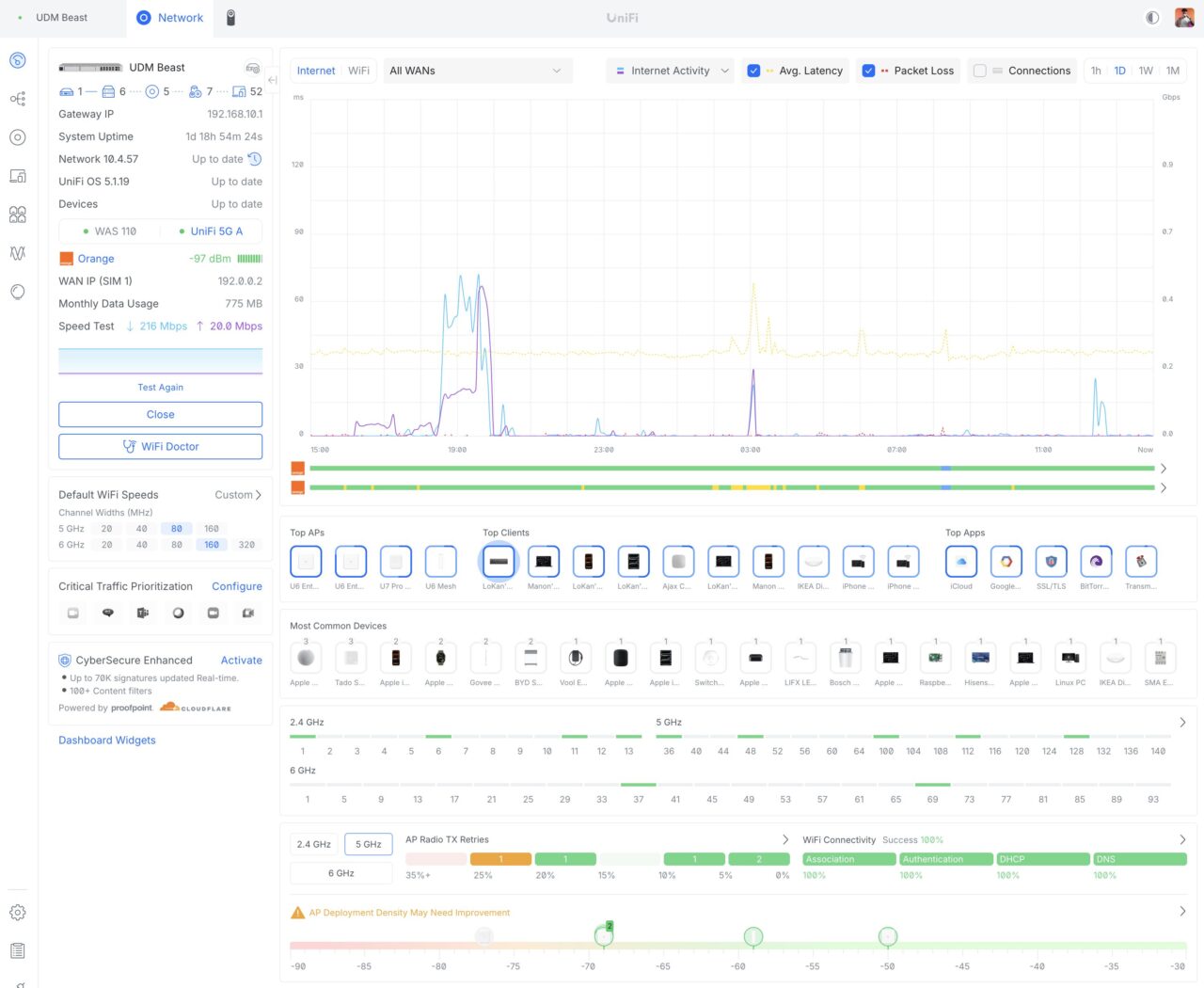Open the U6 Mesh access point icon
Viewport: 1204px width, 988px height.
point(440,562)
